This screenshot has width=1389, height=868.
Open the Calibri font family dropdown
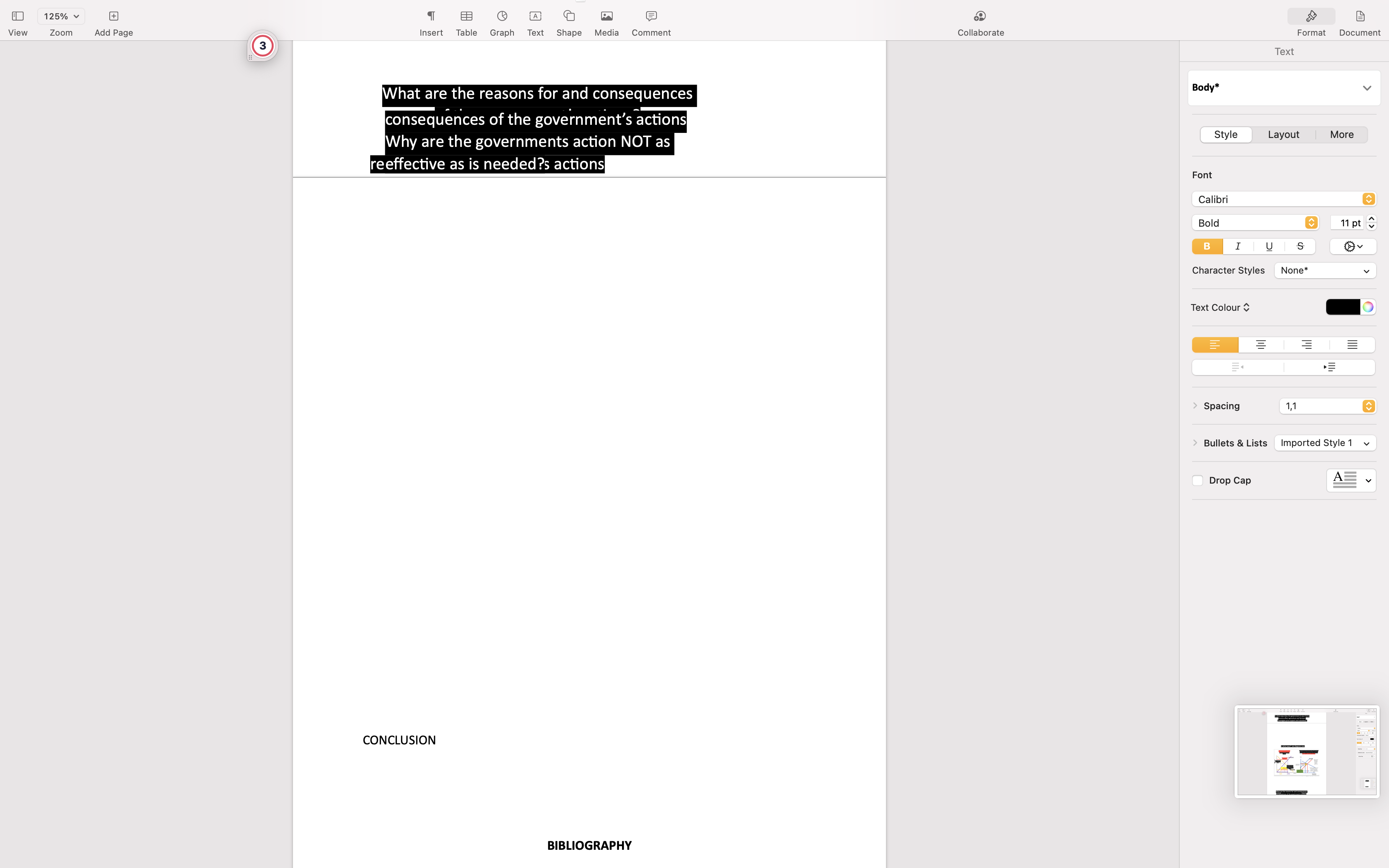(1283, 199)
